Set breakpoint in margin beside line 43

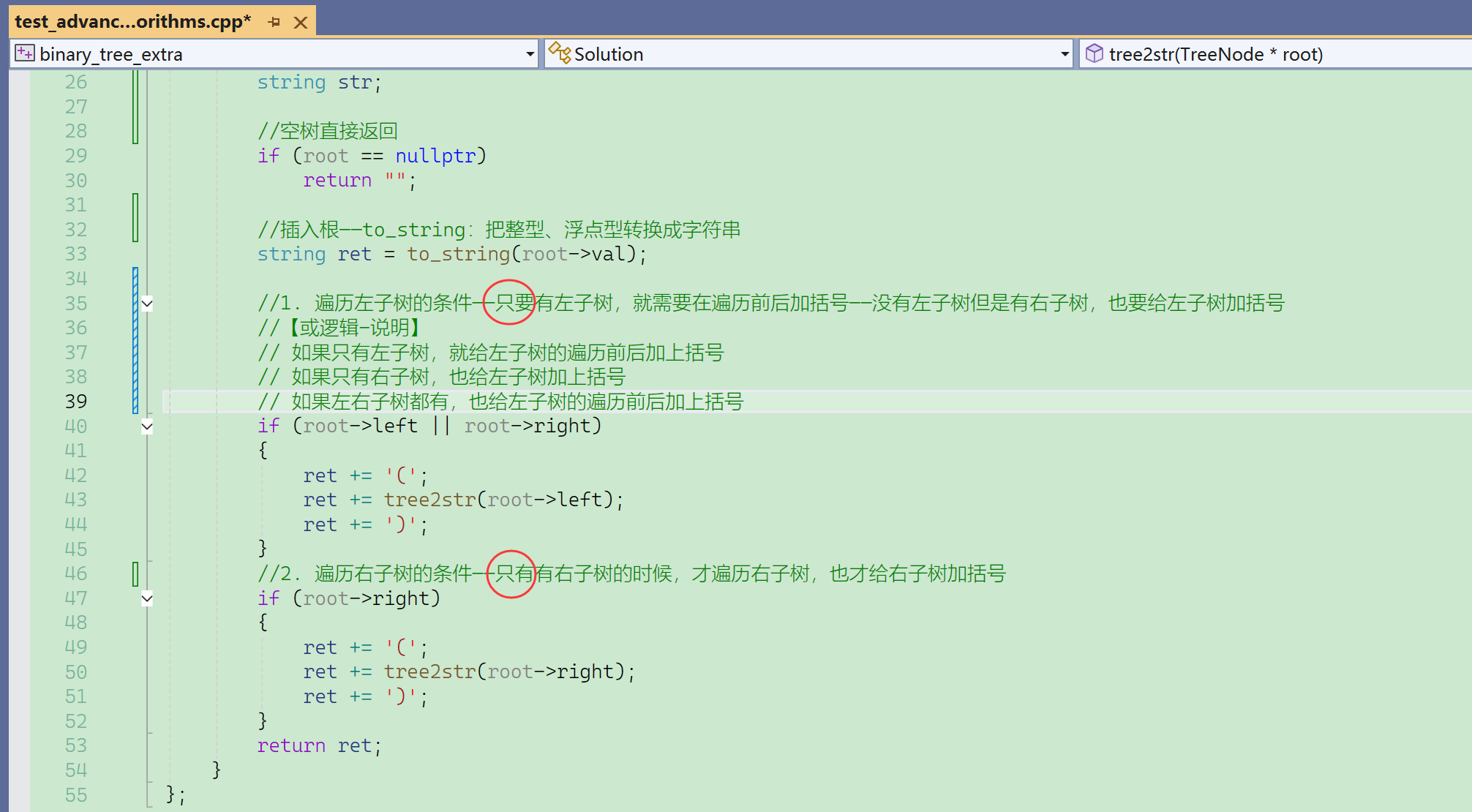tap(19, 500)
